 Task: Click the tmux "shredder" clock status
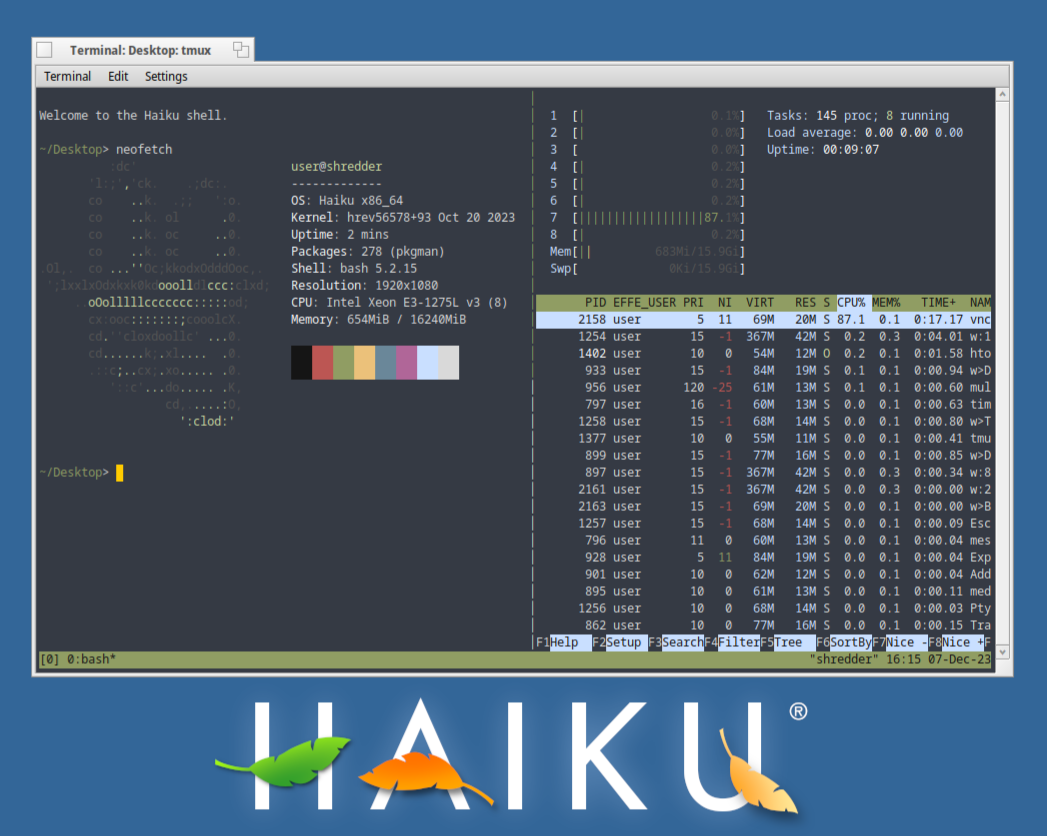[x=900, y=660]
